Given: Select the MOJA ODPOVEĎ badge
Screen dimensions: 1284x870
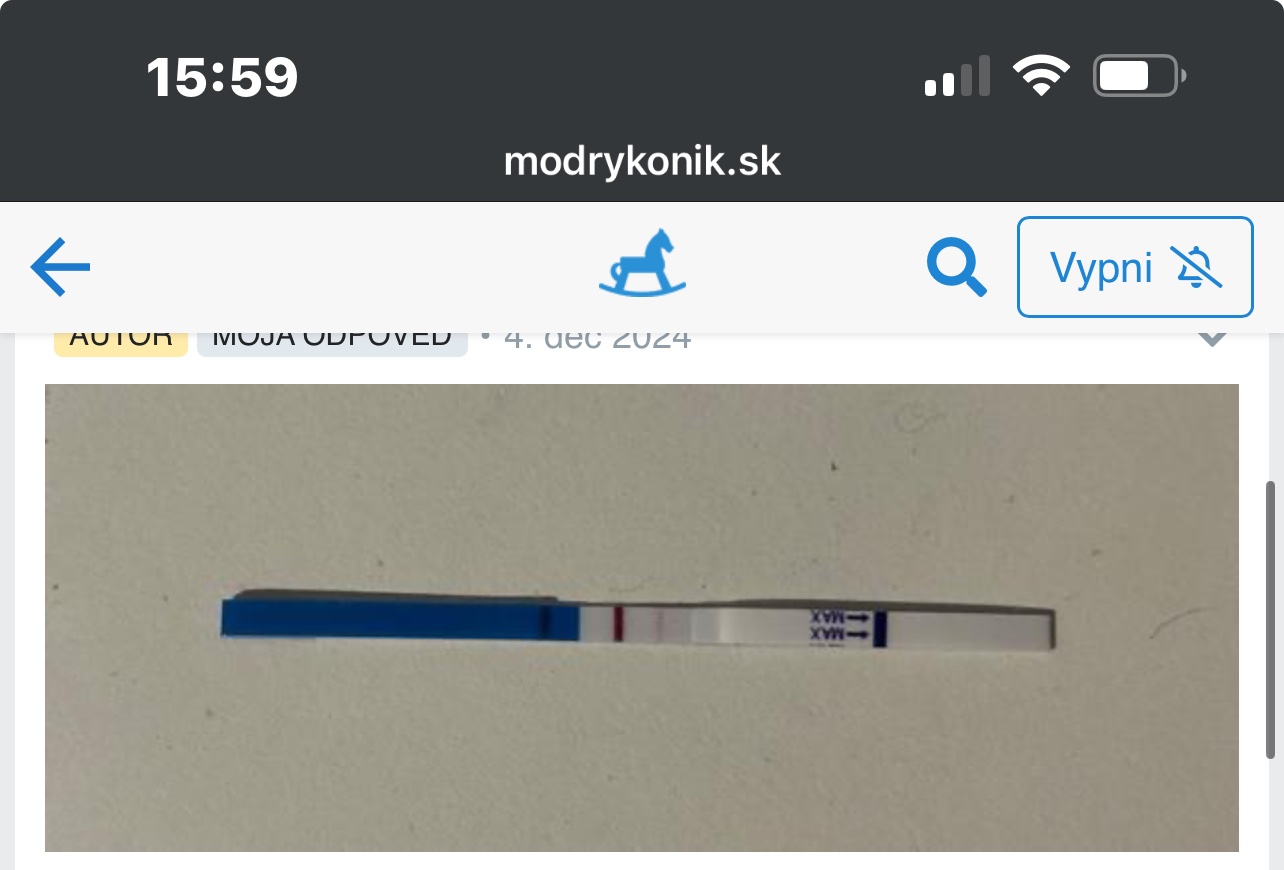Looking at the screenshot, I should coord(332,340).
